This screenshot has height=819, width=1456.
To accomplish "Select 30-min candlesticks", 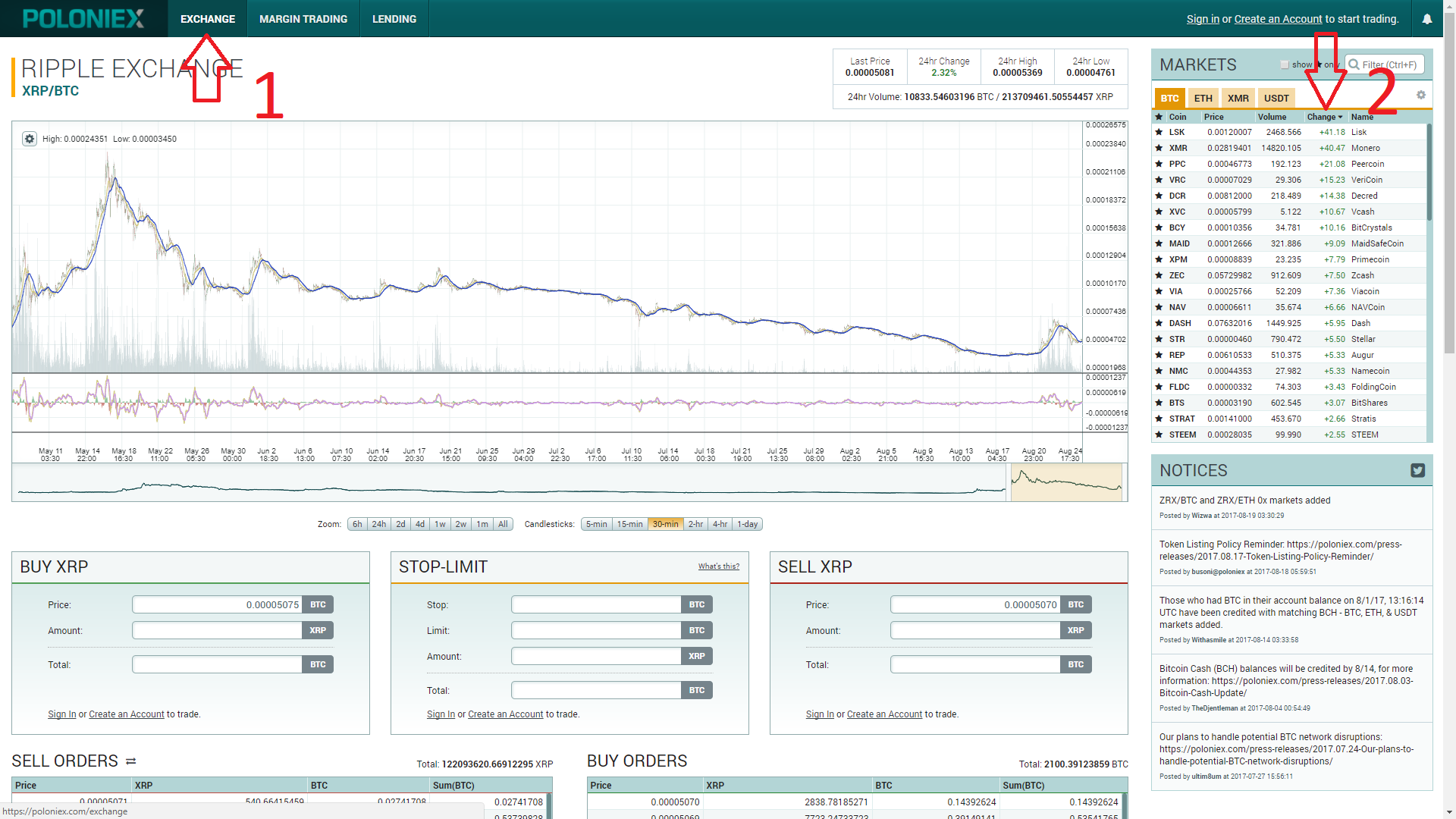I will click(x=666, y=524).
